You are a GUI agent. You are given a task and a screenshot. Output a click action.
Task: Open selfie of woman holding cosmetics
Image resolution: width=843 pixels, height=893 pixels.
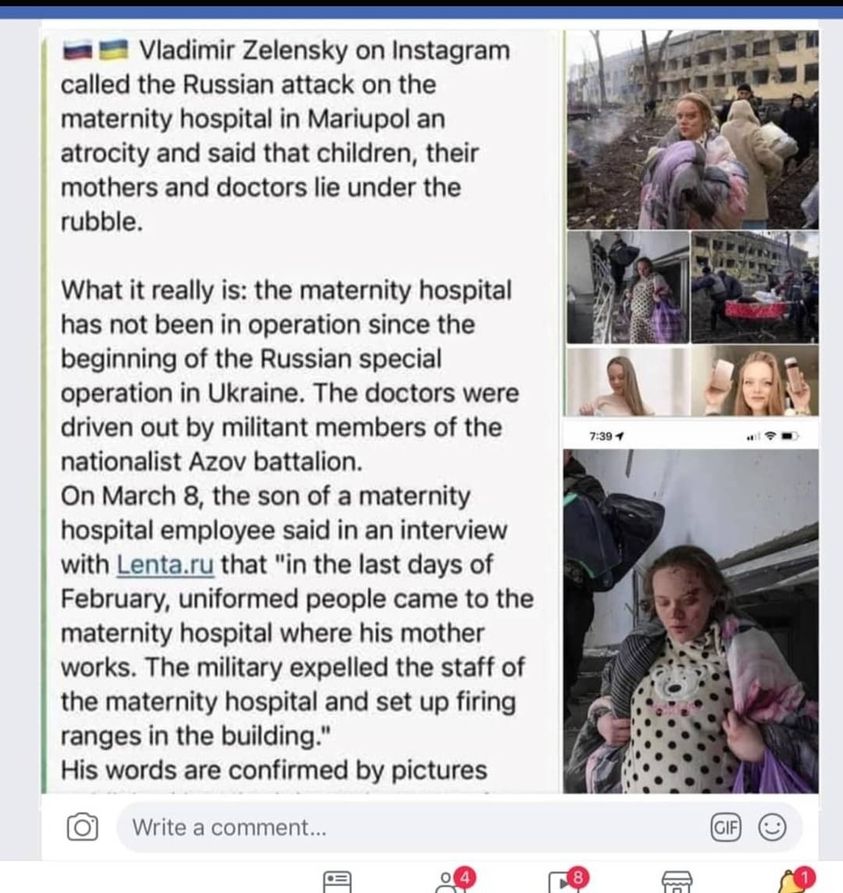pos(755,380)
